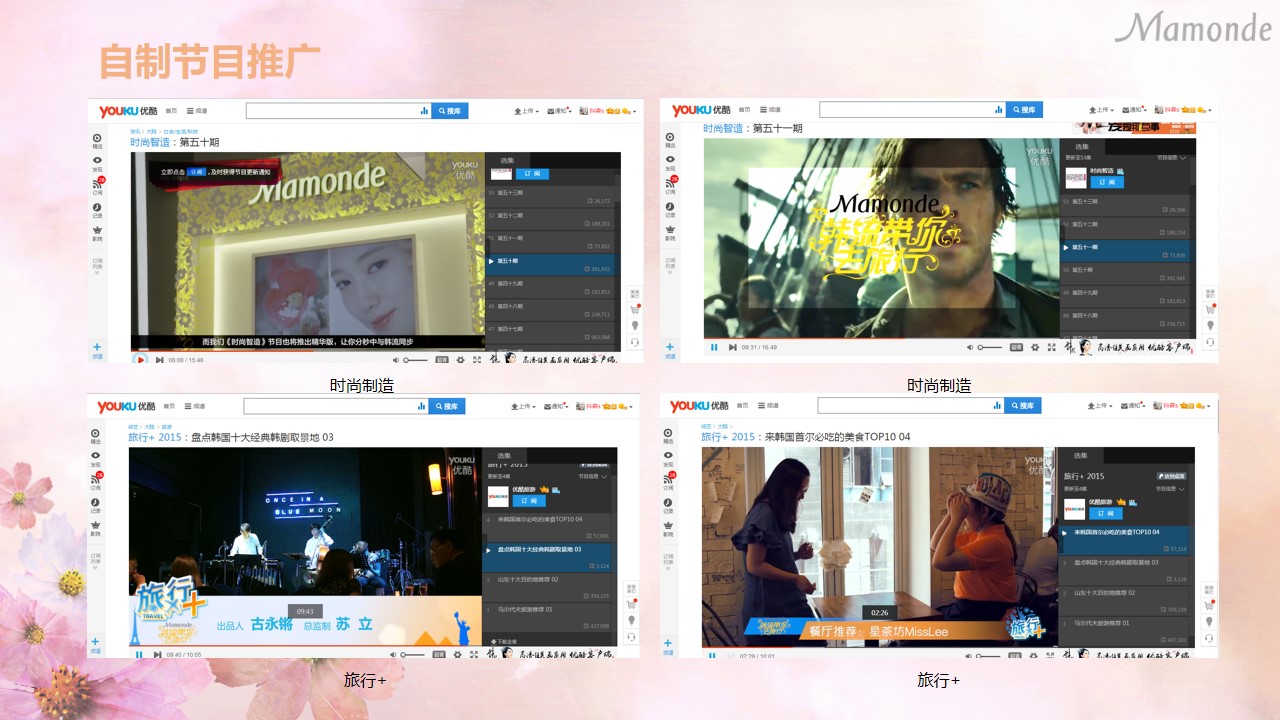Click 订阅 button in 取景地 03 playlist panel
1280x720 pixels.
[x=529, y=500]
